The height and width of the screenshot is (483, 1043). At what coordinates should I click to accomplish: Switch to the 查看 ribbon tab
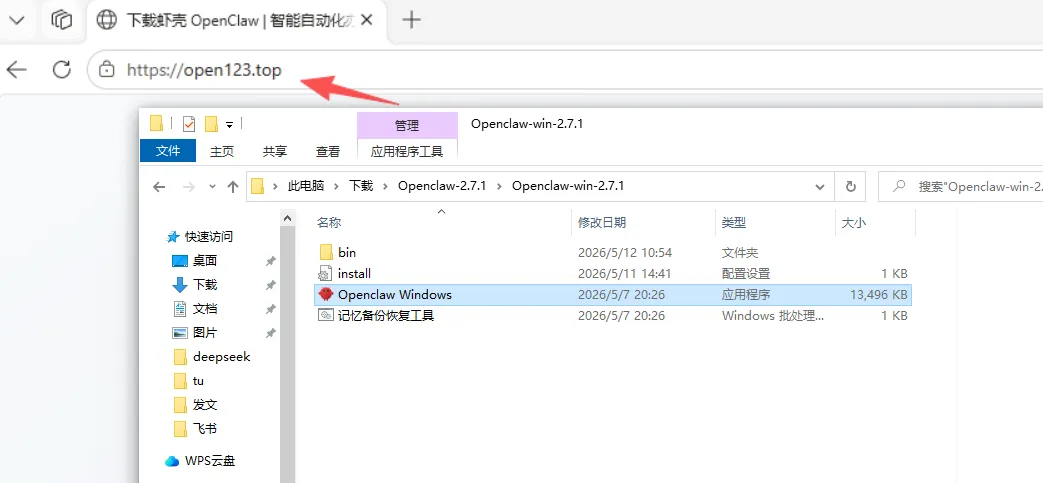tap(328, 152)
